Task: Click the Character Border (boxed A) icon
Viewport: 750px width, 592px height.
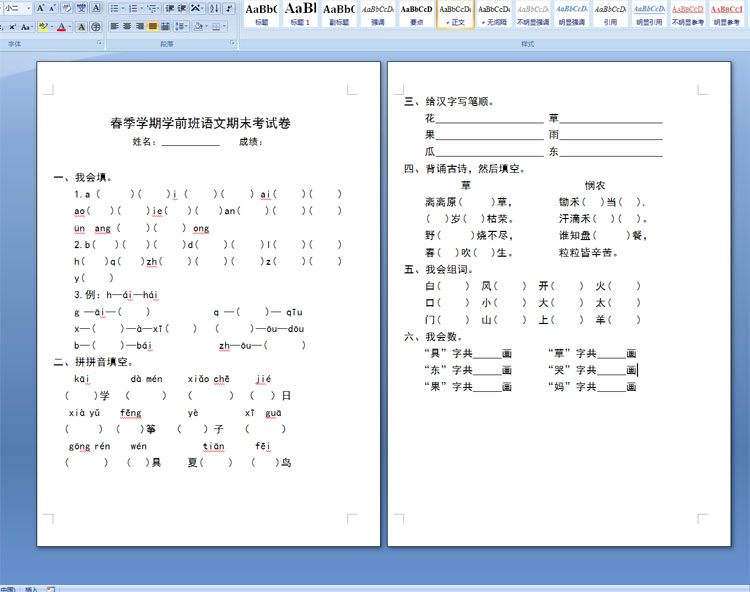Action: 96,8
